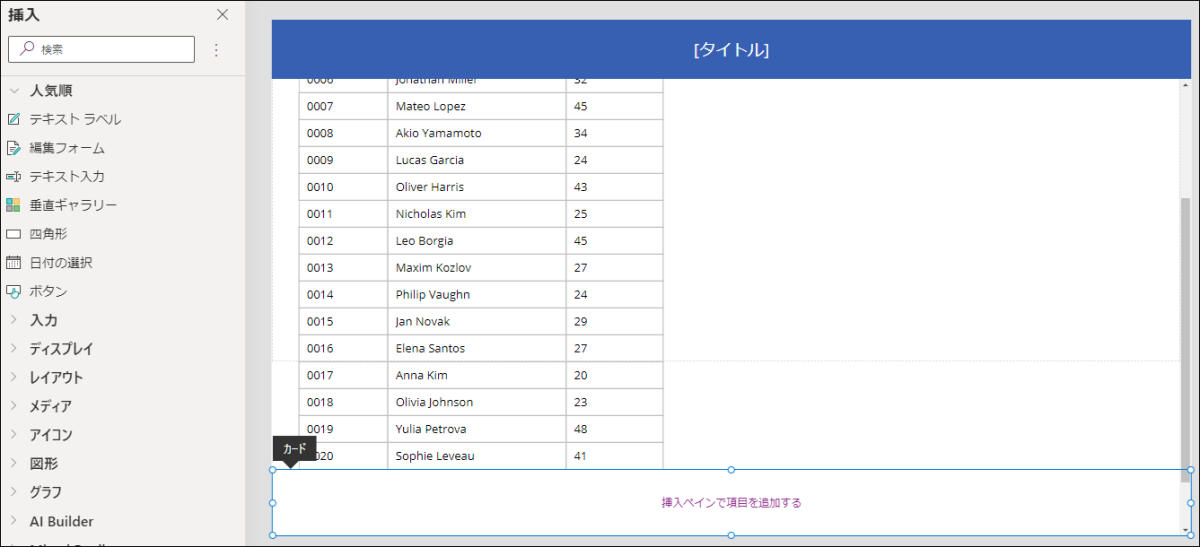Click the Lucas Garcia cell
This screenshot has height=547, width=1200.
pos(477,160)
